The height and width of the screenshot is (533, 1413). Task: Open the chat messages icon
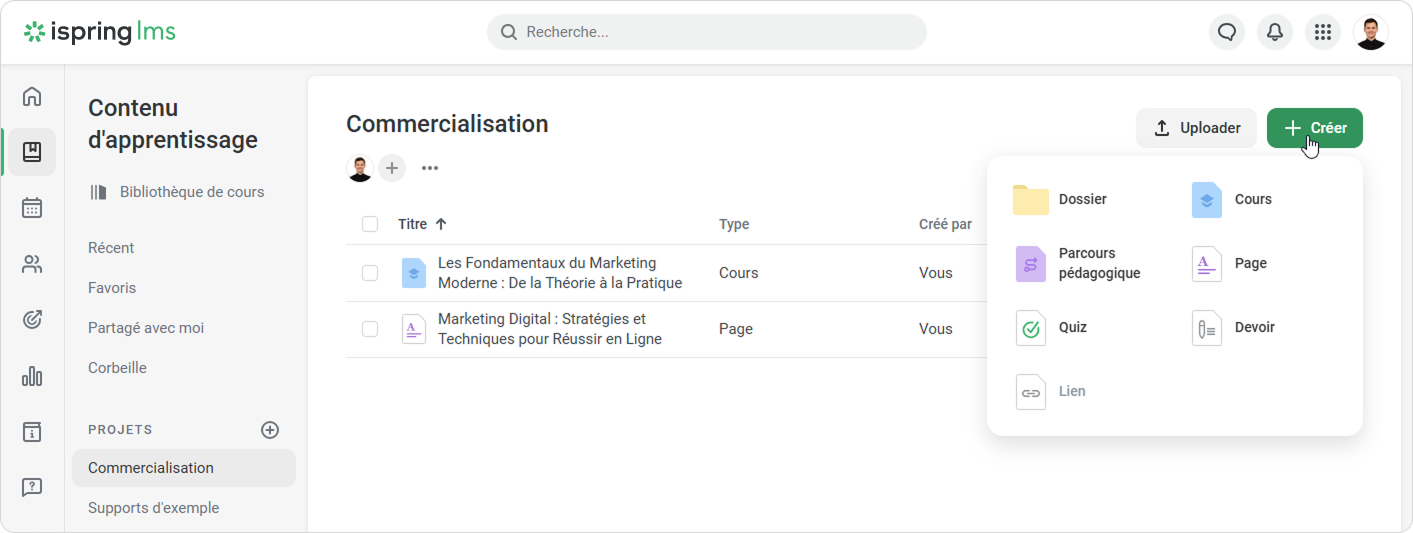coord(1227,32)
